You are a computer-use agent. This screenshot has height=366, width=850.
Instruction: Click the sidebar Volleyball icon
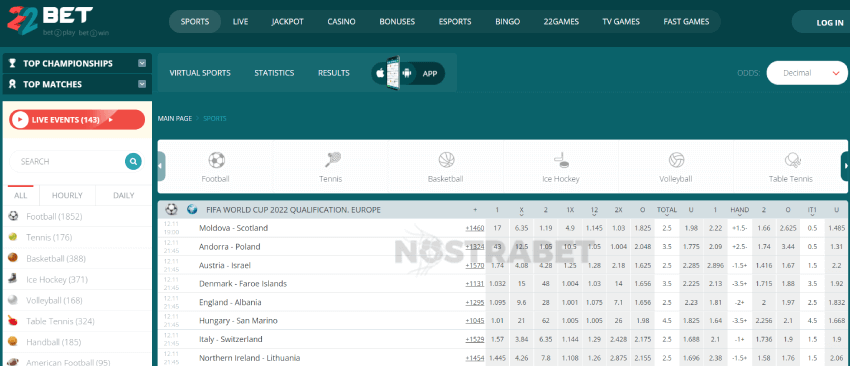pos(14,300)
